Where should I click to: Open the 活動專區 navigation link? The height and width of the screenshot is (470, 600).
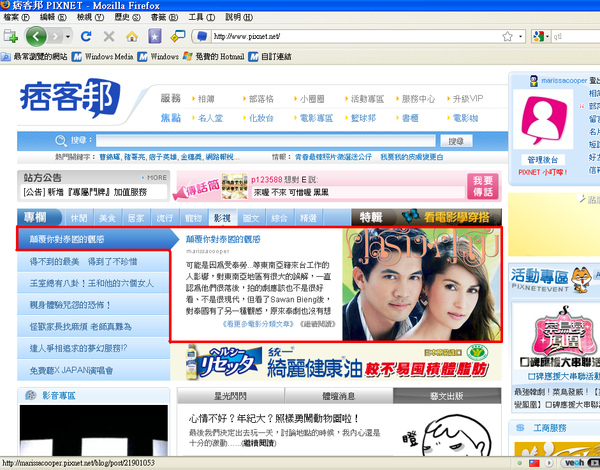367,99
